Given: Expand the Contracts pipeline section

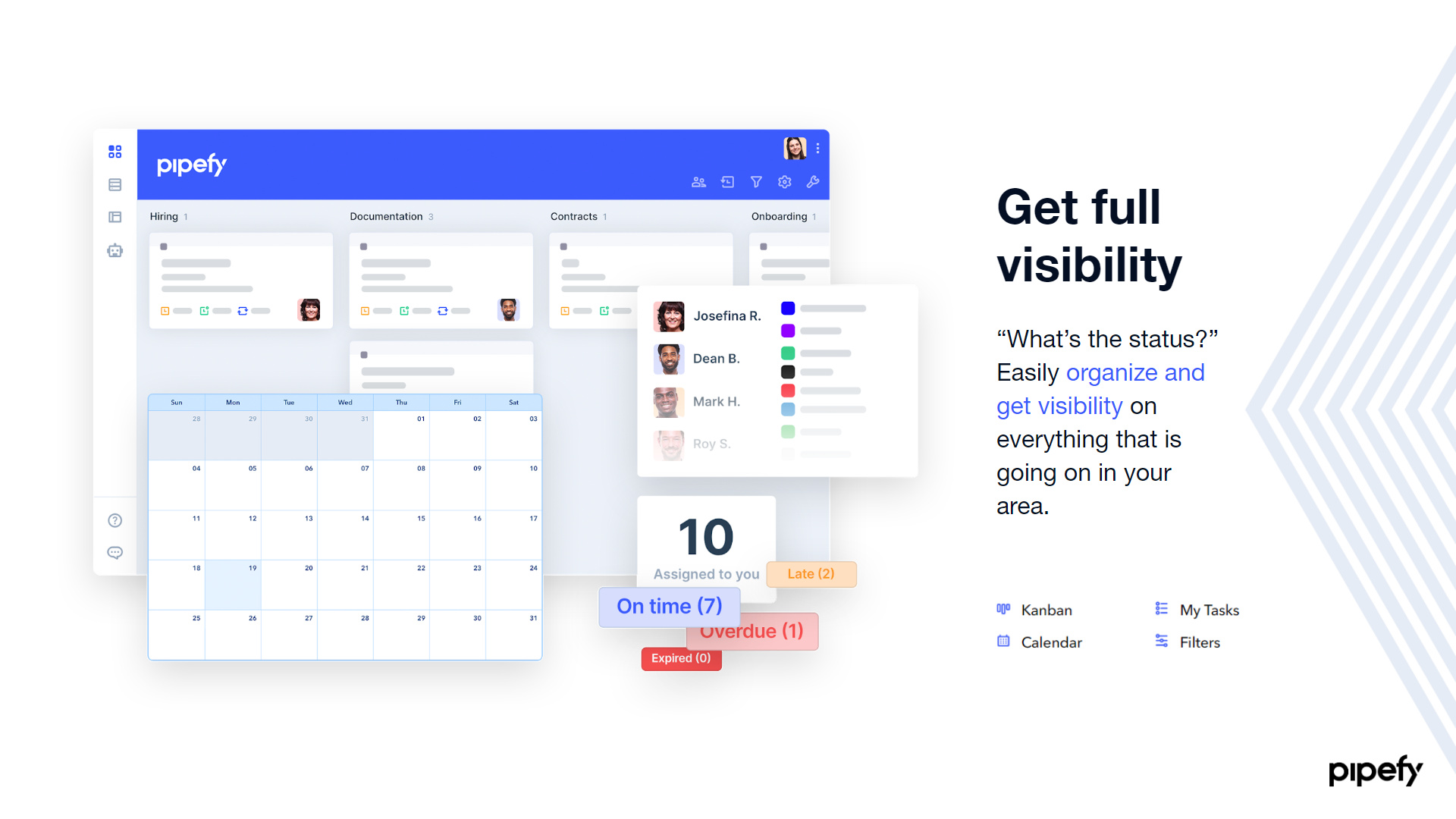Looking at the screenshot, I should 574,216.
